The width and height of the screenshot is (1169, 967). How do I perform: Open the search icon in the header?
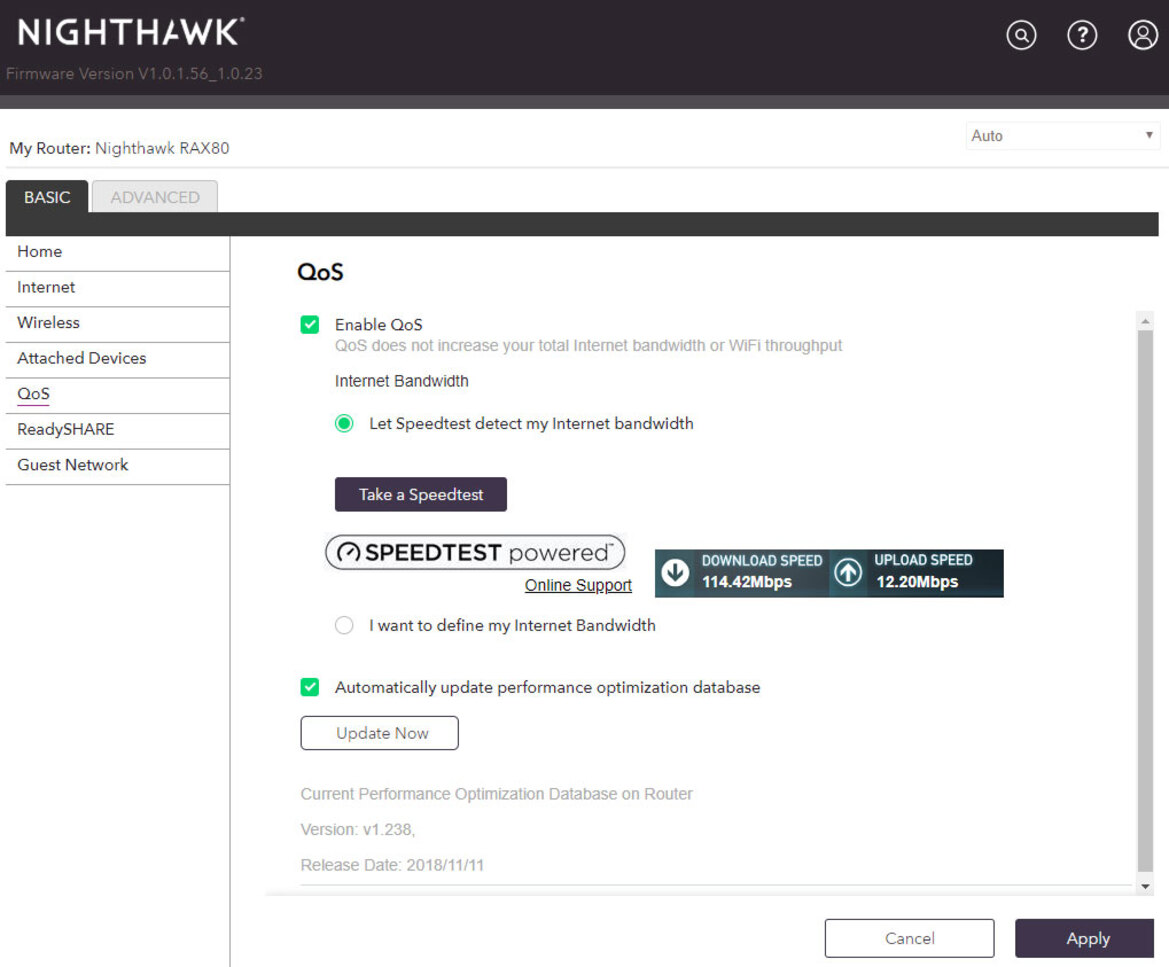pos(1021,35)
